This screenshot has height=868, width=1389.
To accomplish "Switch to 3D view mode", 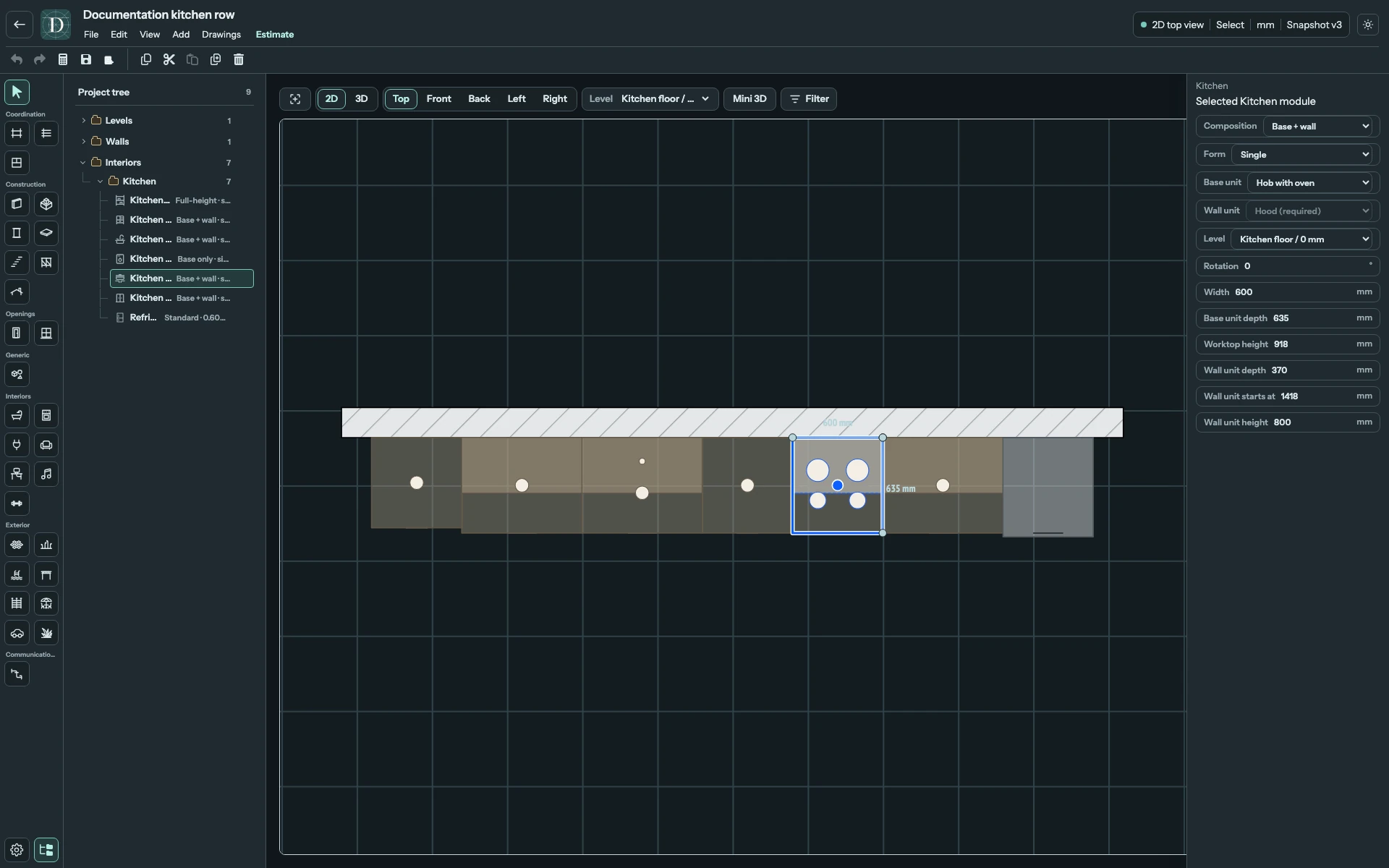I will point(361,99).
